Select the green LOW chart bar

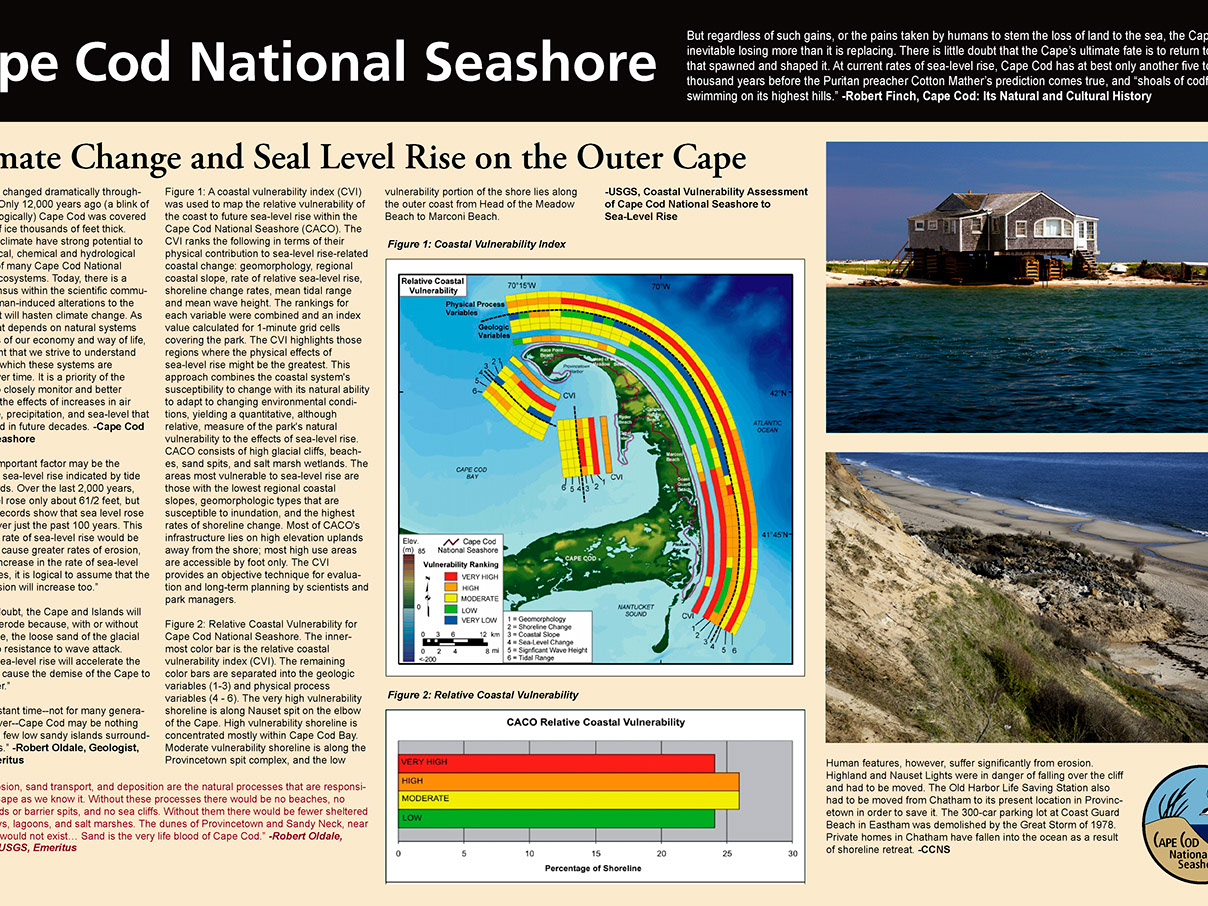[x=557, y=819]
